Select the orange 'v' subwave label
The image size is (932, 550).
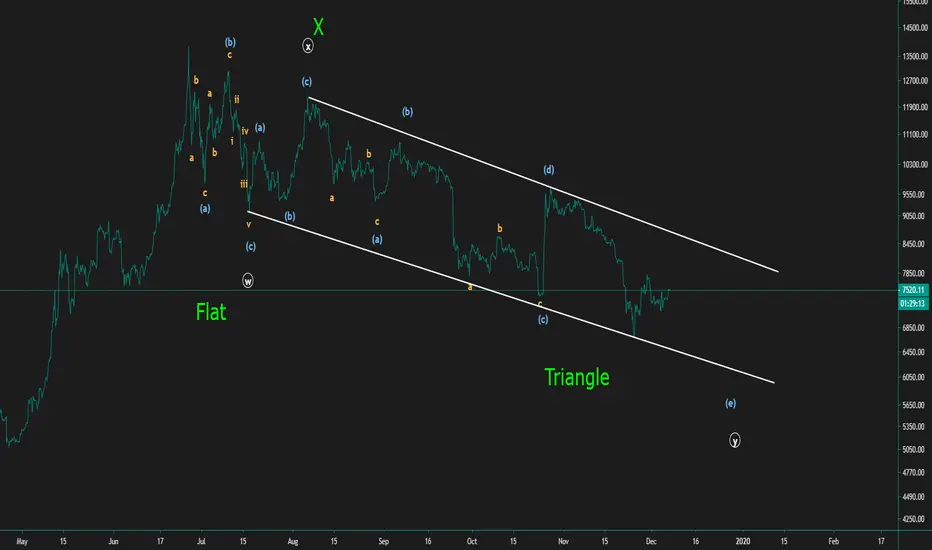point(248,224)
